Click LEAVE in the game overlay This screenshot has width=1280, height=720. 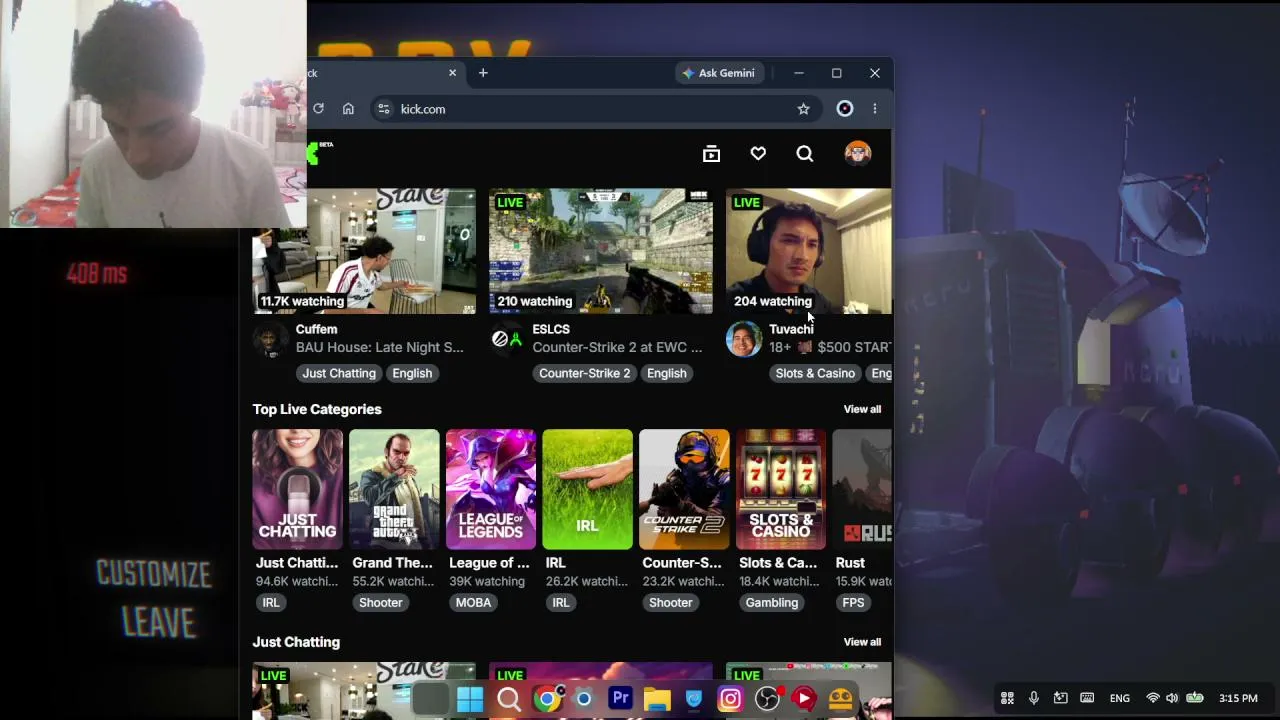tap(158, 622)
